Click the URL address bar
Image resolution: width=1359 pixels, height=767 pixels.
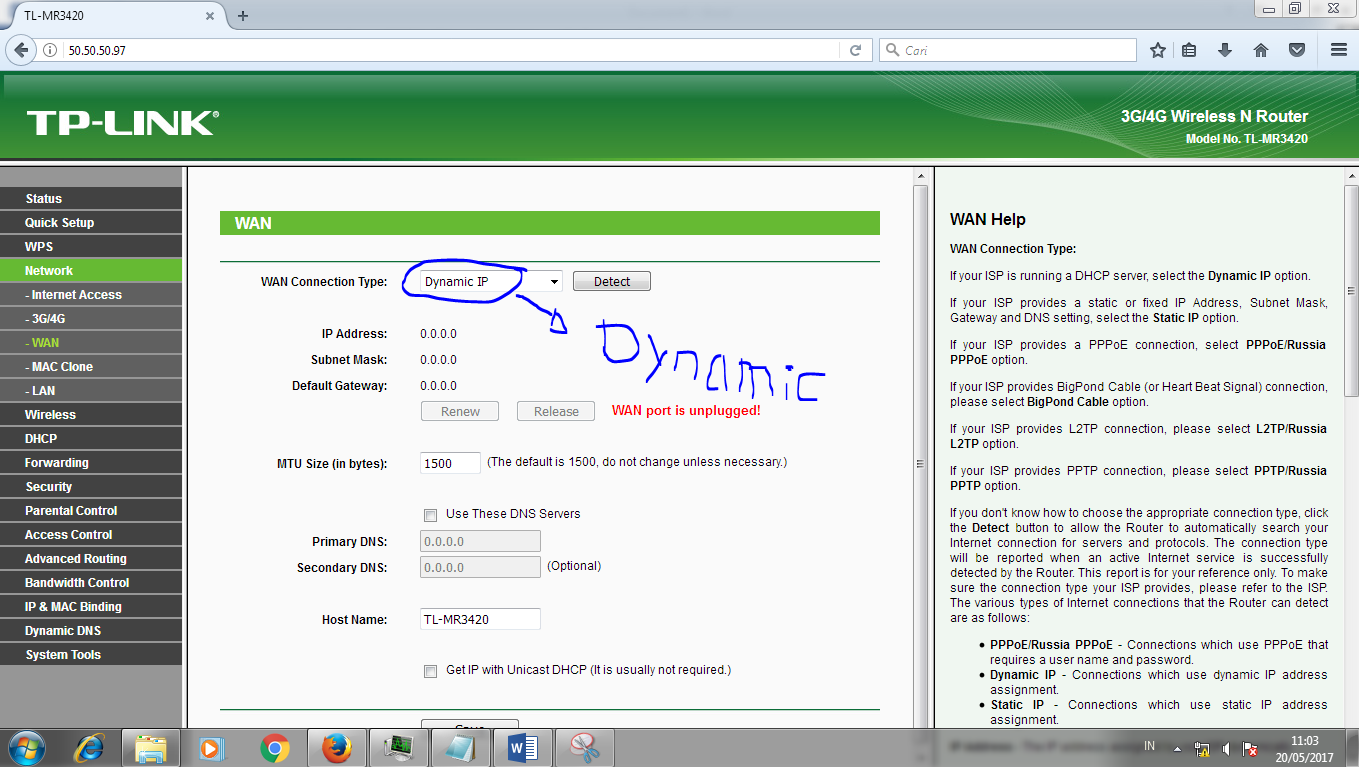point(450,50)
